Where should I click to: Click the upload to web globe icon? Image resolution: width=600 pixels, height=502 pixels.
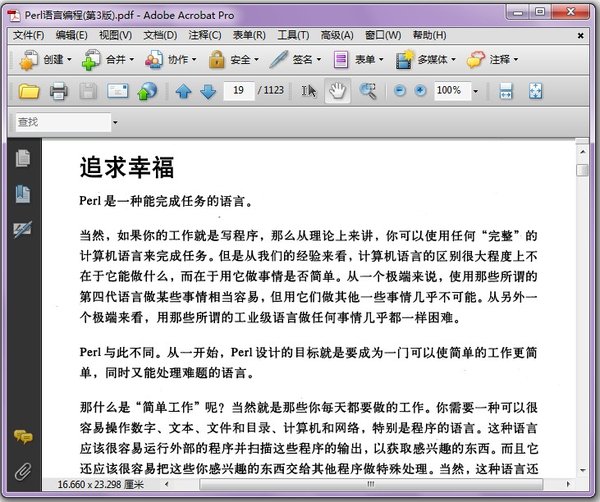click(x=147, y=91)
